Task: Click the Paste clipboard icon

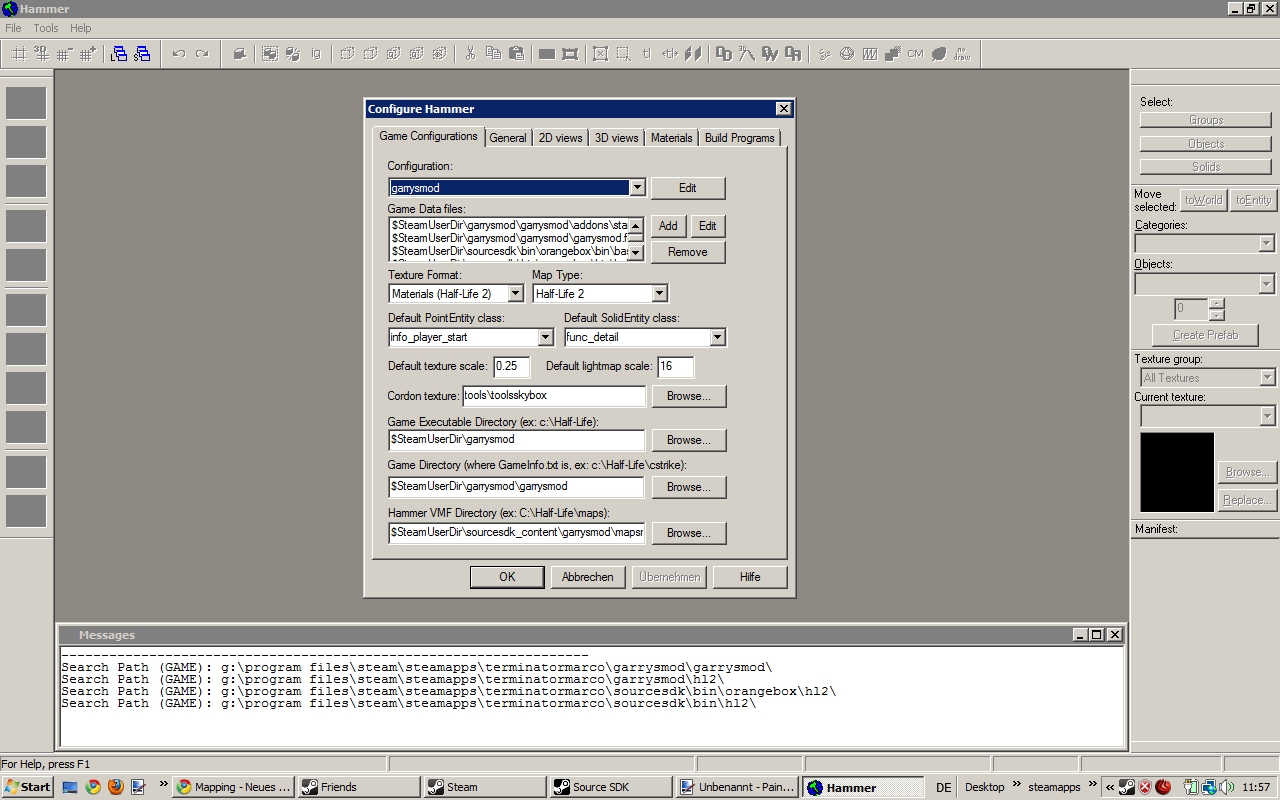Action: point(516,54)
